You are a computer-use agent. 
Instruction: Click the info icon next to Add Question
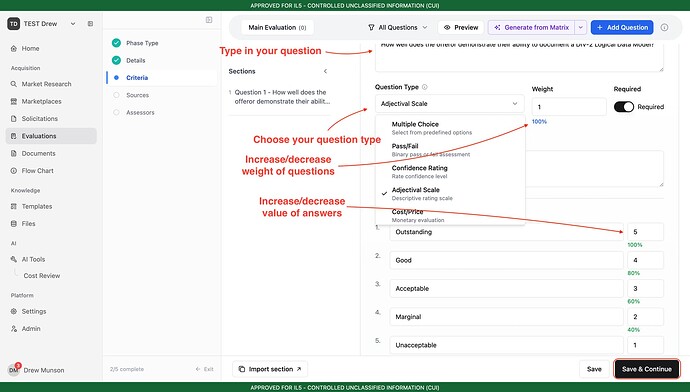(x=664, y=27)
